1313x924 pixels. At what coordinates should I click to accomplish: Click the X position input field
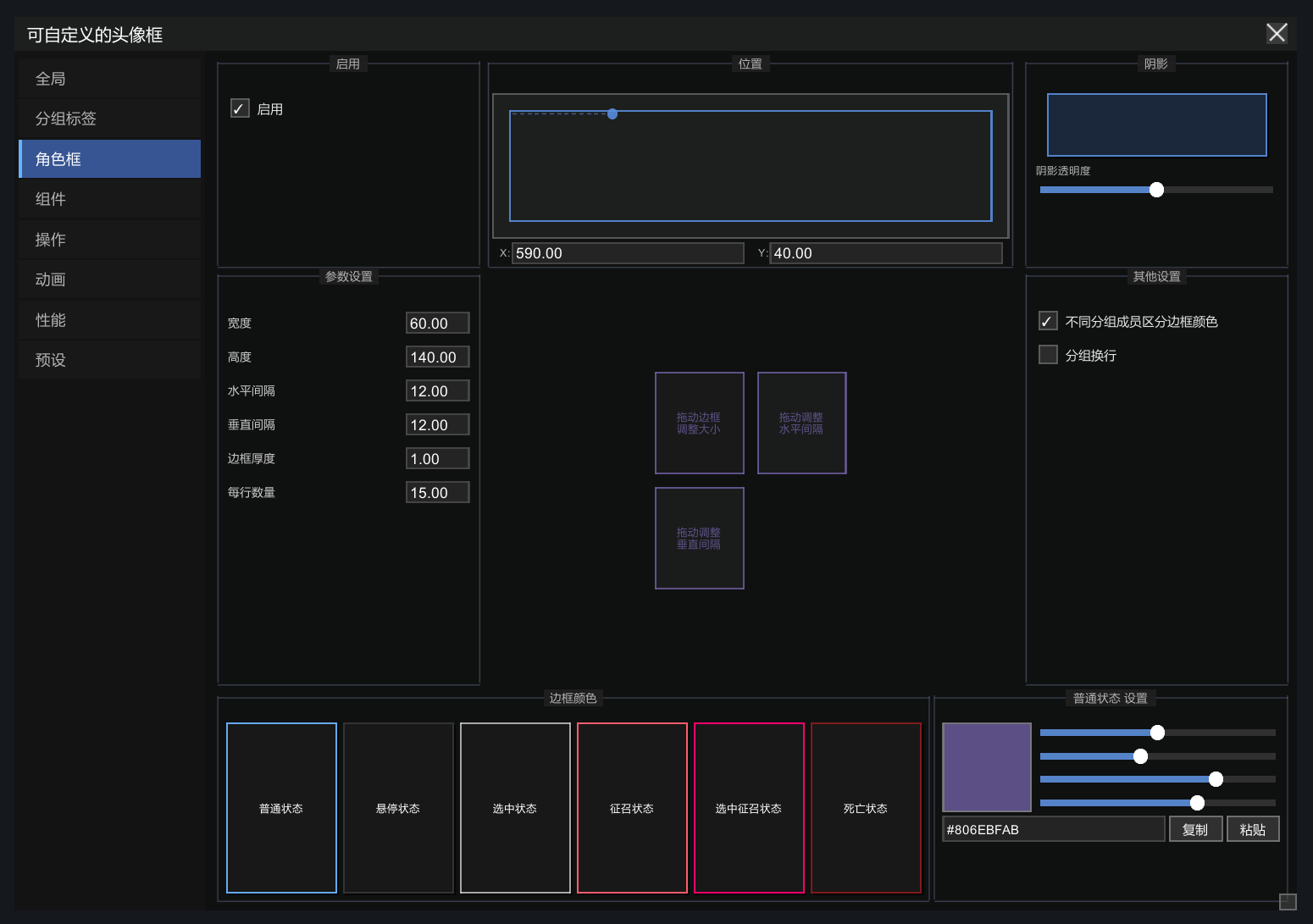click(x=628, y=253)
